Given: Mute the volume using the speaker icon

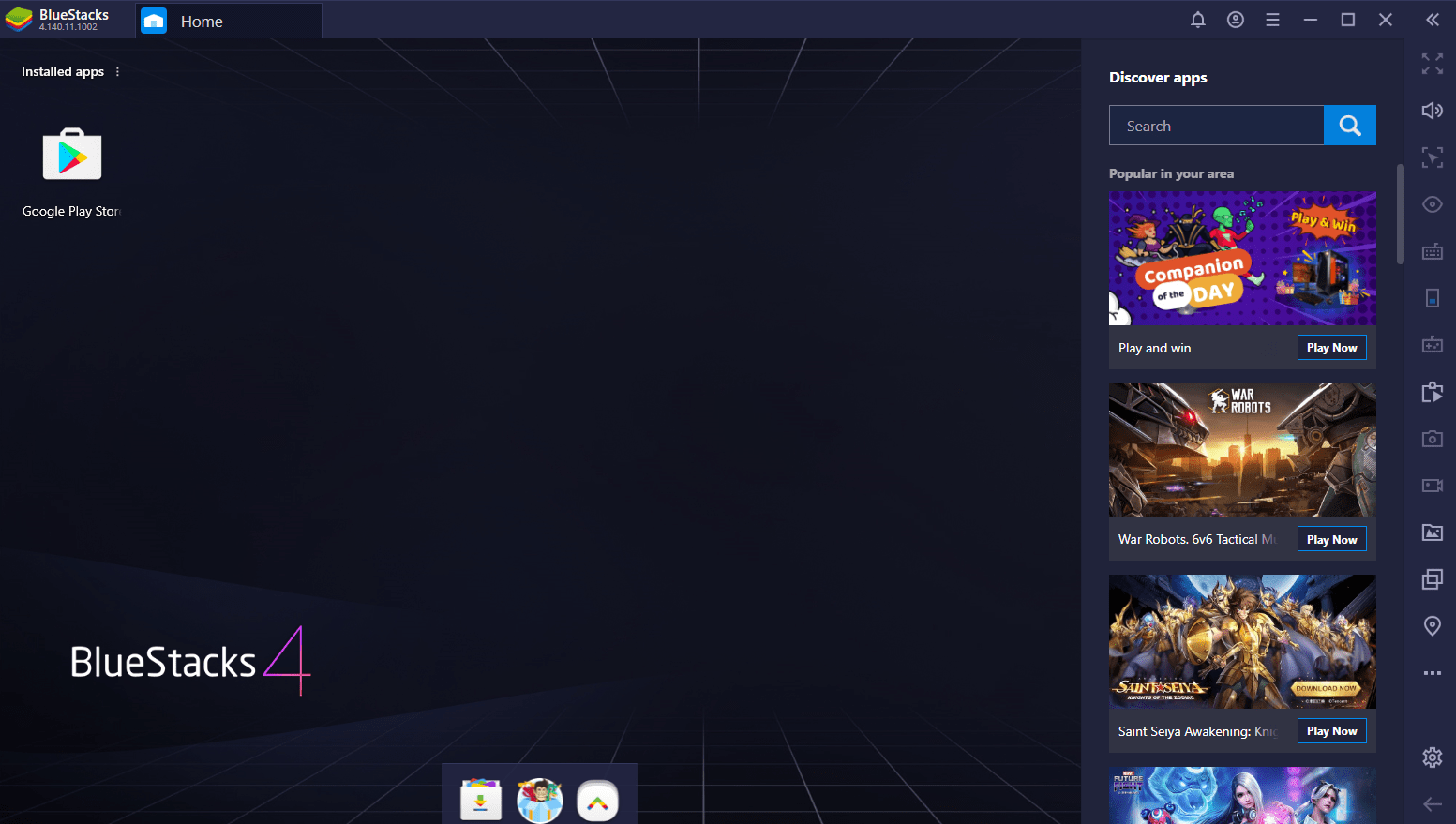Looking at the screenshot, I should [x=1432, y=111].
